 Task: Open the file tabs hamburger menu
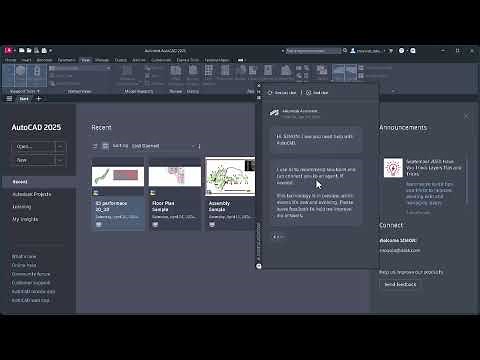point(9,99)
